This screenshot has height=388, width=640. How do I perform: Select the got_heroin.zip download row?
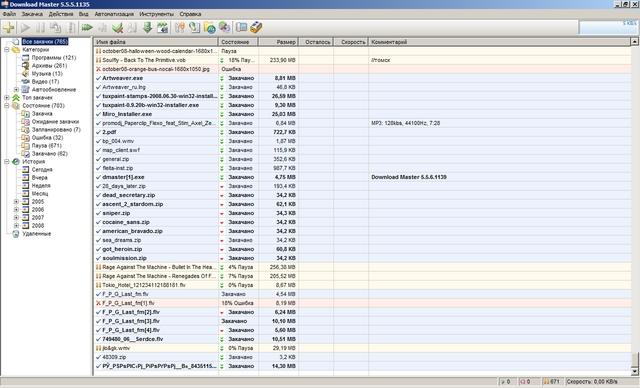point(362,249)
